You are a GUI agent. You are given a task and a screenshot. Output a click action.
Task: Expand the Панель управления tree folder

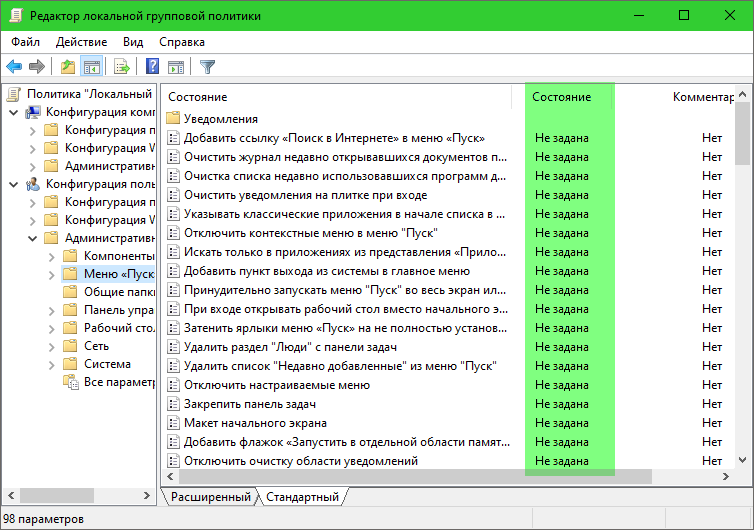point(51,310)
